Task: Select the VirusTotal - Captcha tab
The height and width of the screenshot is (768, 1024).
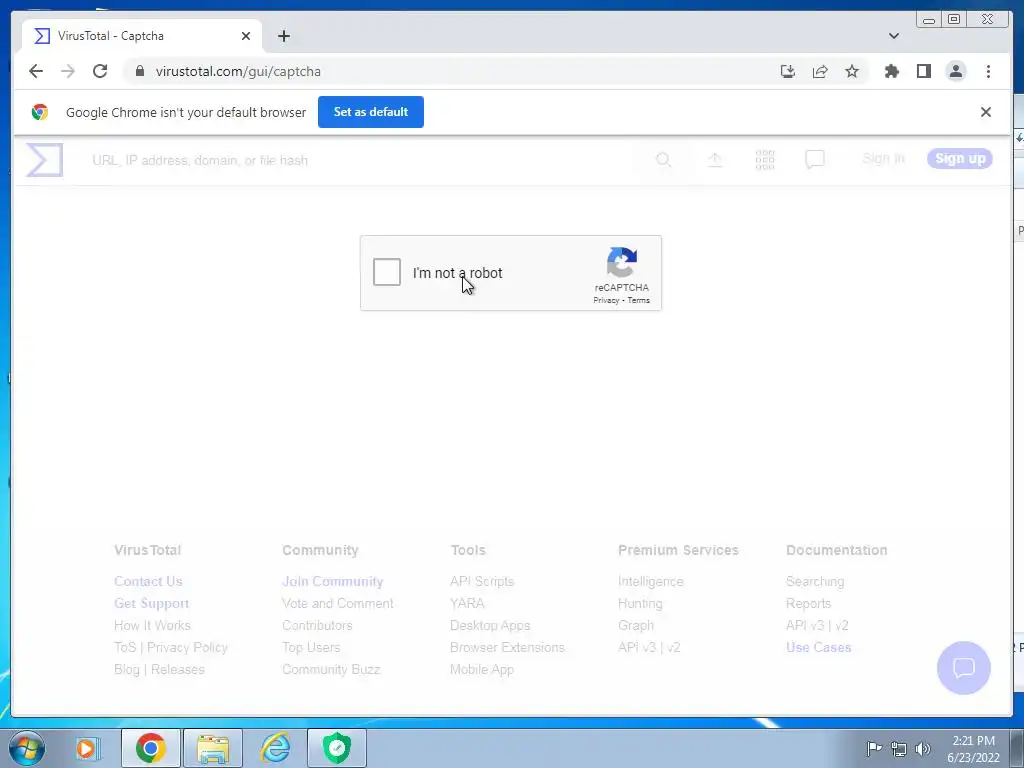Action: [142, 36]
